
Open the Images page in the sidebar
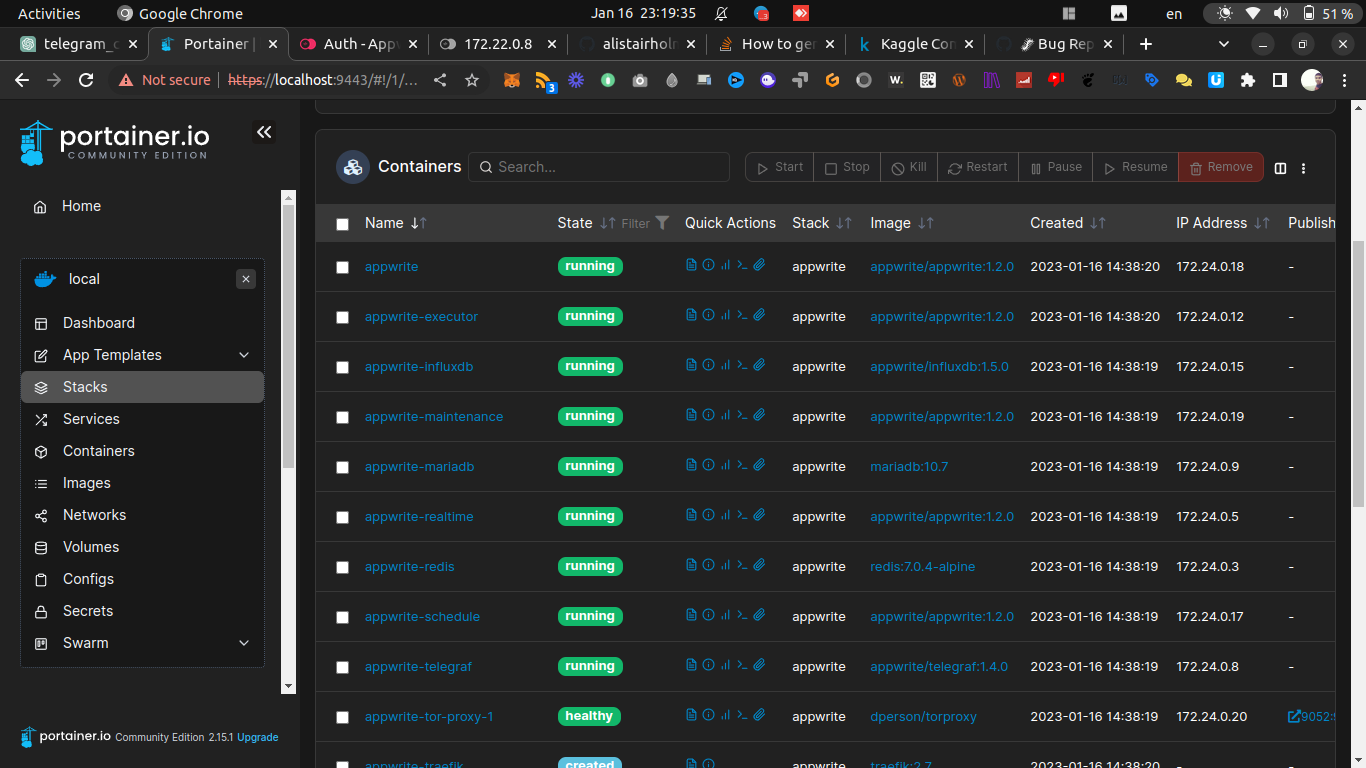tap(89, 483)
